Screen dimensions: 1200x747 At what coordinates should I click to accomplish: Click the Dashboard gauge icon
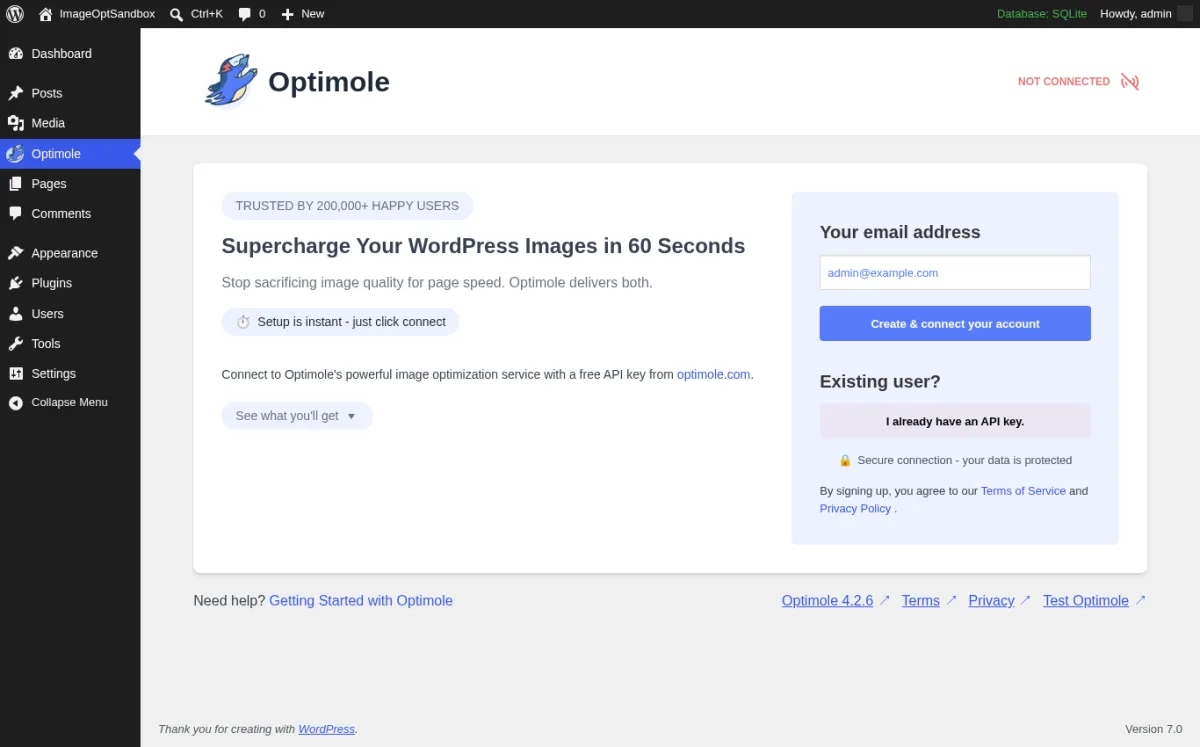click(x=15, y=54)
